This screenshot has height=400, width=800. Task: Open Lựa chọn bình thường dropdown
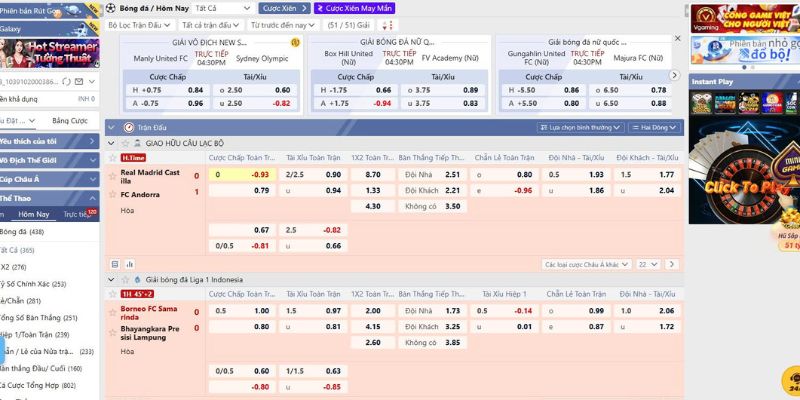click(x=580, y=127)
